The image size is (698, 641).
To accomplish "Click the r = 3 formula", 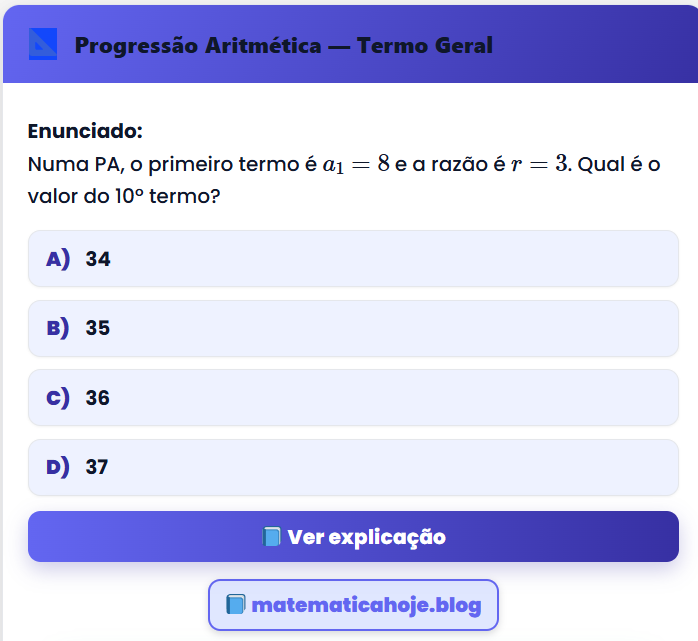I will pyautogui.click(x=539, y=164).
